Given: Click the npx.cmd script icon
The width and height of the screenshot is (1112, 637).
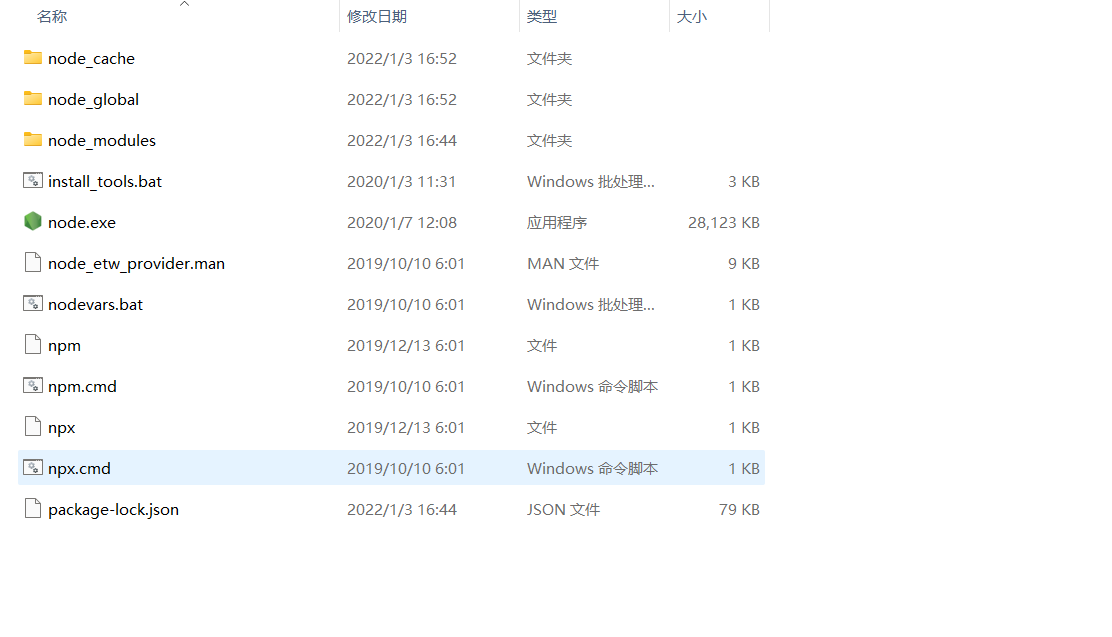Looking at the screenshot, I should point(33,467).
